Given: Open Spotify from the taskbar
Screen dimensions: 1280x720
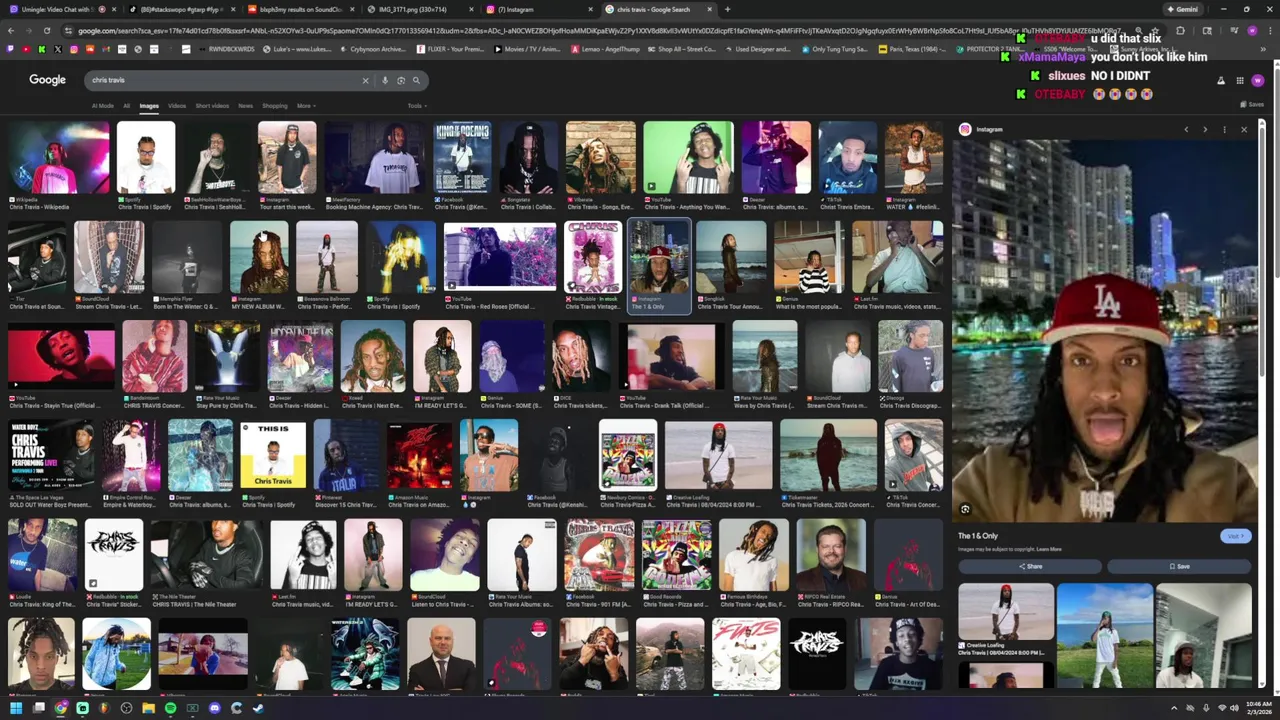Looking at the screenshot, I should coord(170,708).
